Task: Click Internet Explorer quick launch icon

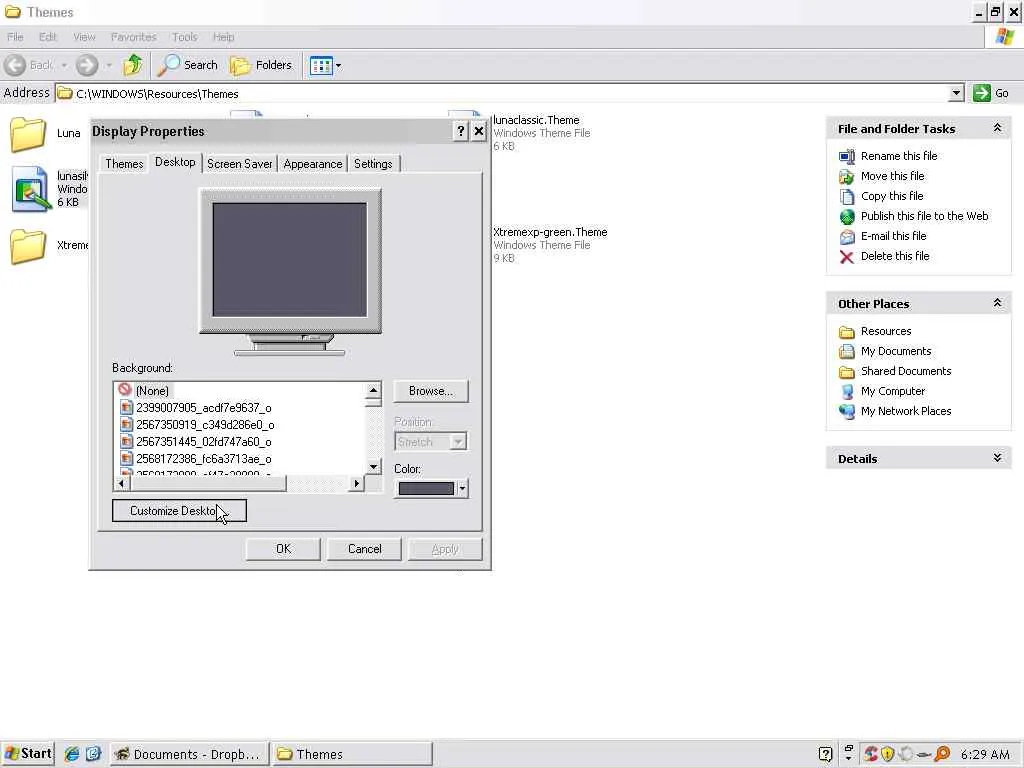Action: click(x=72, y=754)
